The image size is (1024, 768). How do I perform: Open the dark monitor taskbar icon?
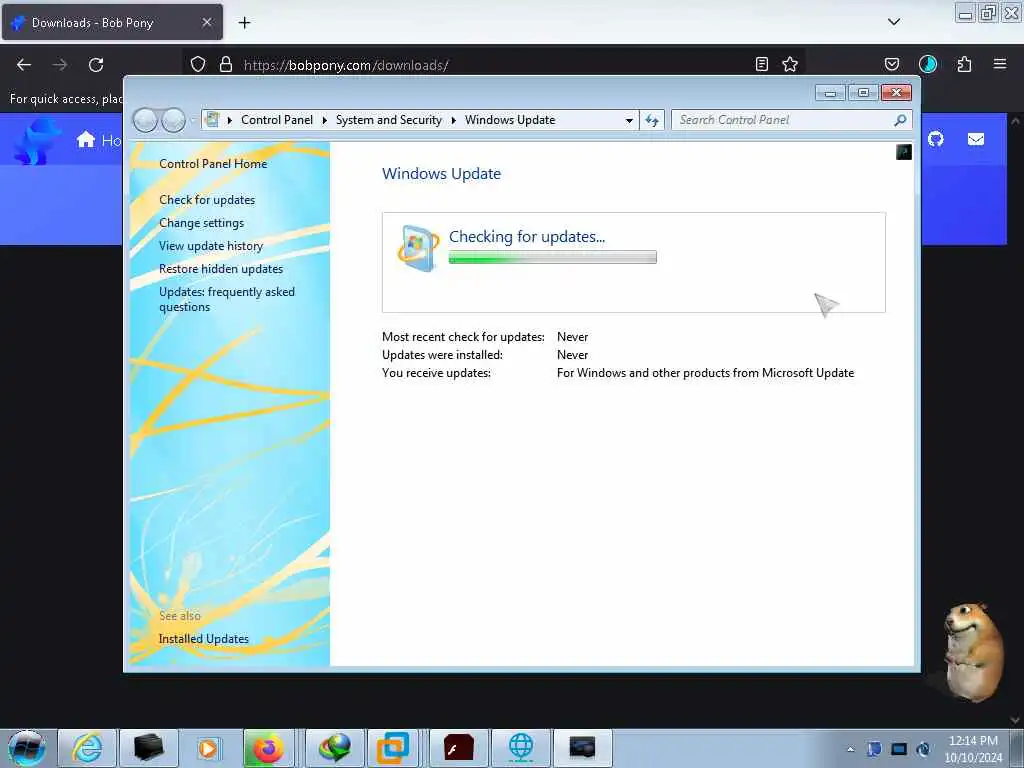click(582, 748)
